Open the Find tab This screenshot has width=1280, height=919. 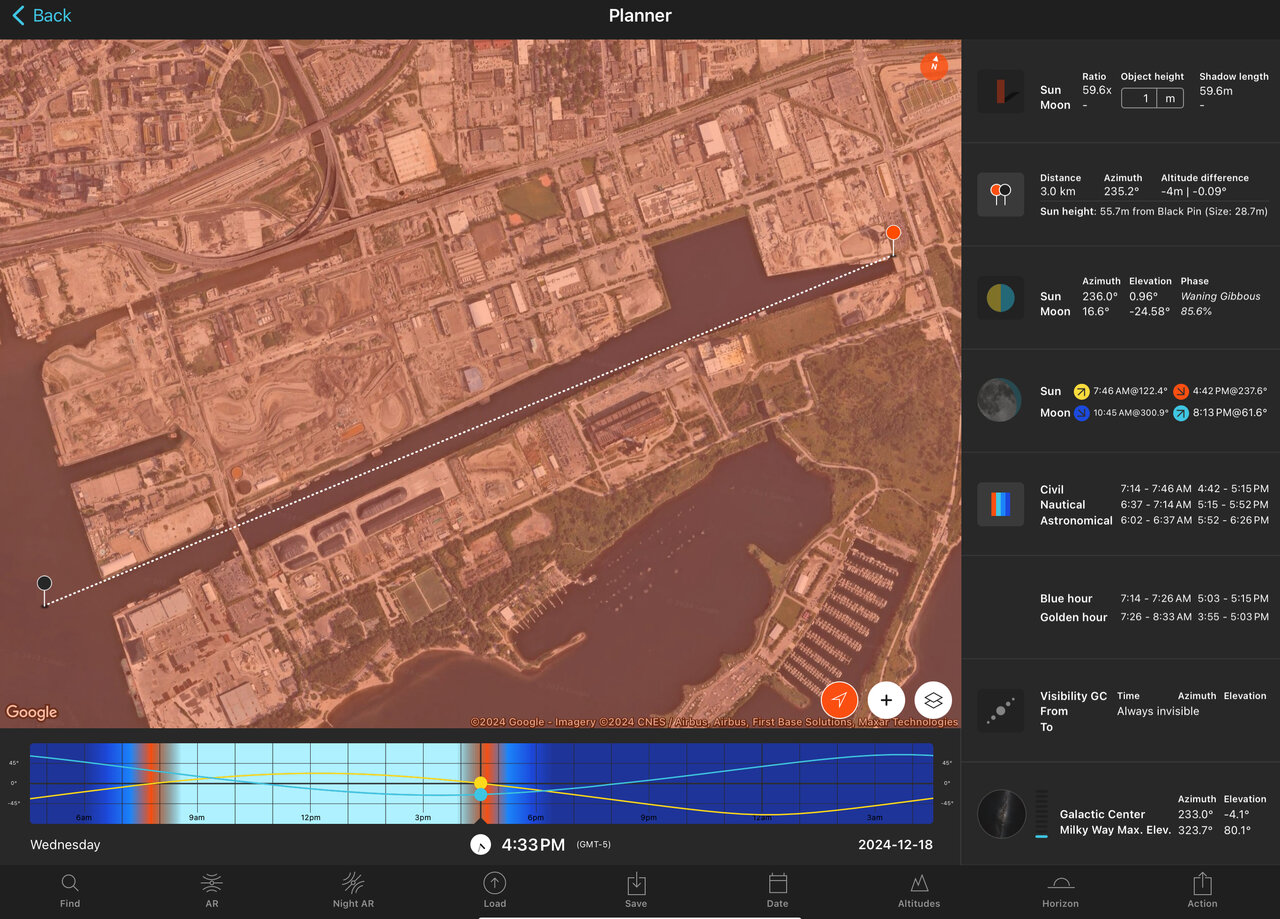(70, 890)
